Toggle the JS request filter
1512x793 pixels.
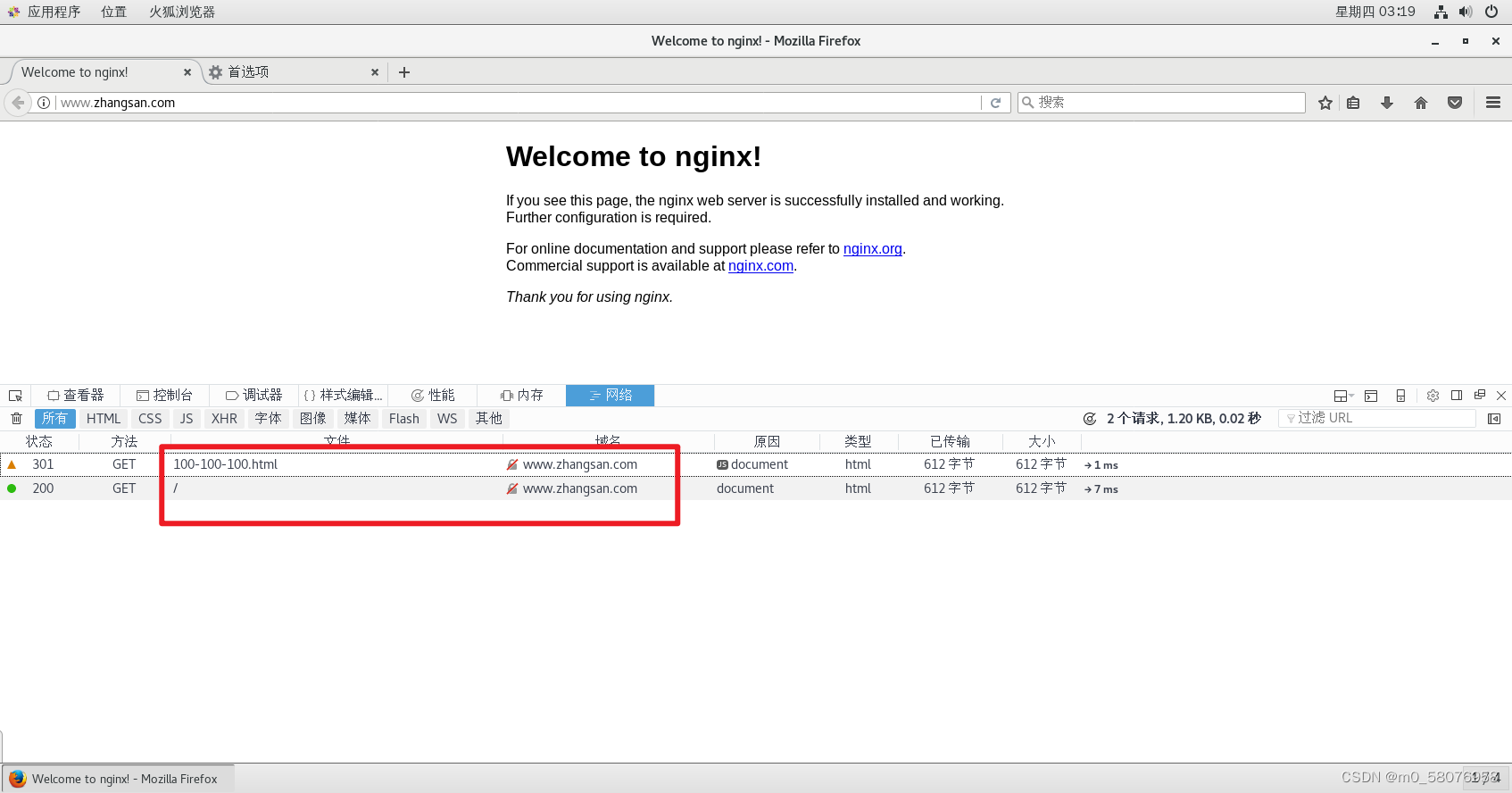(x=187, y=419)
